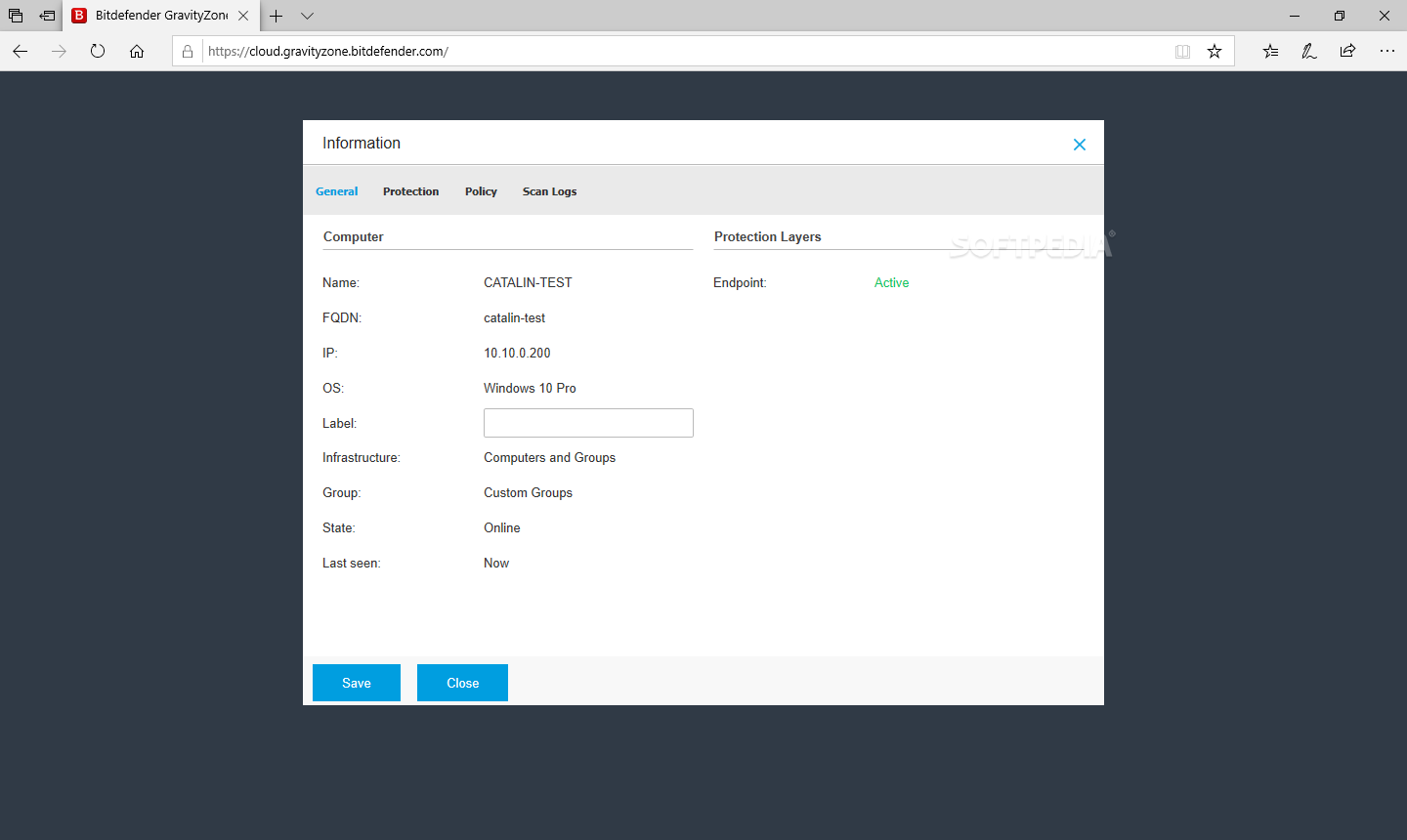Viewport: 1407px width, 840px height.
Task: Save the computer information
Action: tap(357, 683)
